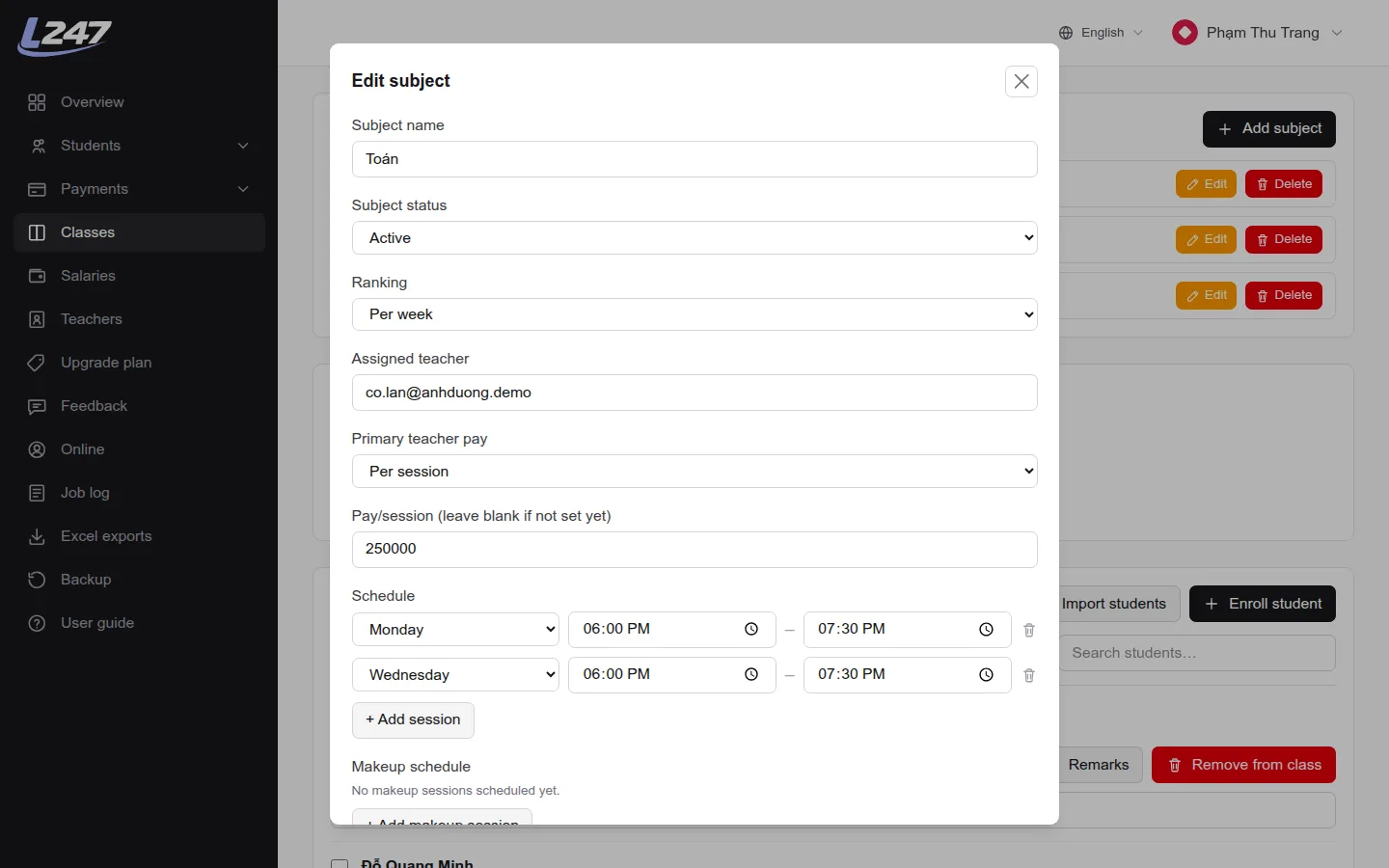This screenshot has width=1389, height=868.
Task: Click the Enroll student button
Action: point(1263,604)
